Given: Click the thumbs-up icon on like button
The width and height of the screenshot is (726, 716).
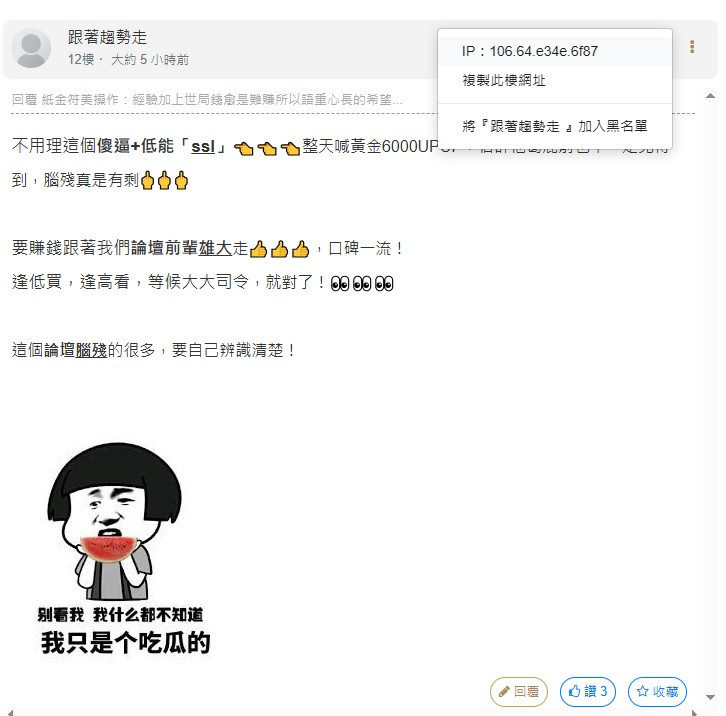Looking at the screenshot, I should pyautogui.click(x=575, y=691).
